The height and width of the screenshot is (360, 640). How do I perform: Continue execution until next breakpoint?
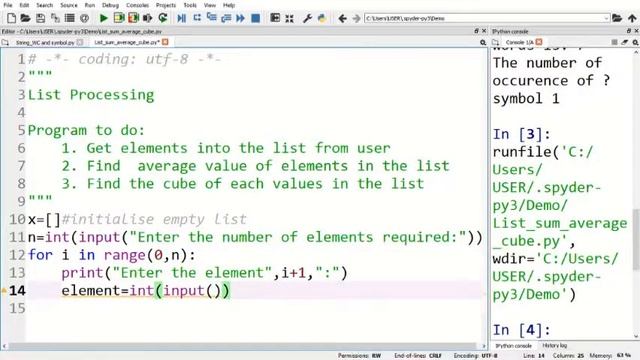click(x=240, y=18)
